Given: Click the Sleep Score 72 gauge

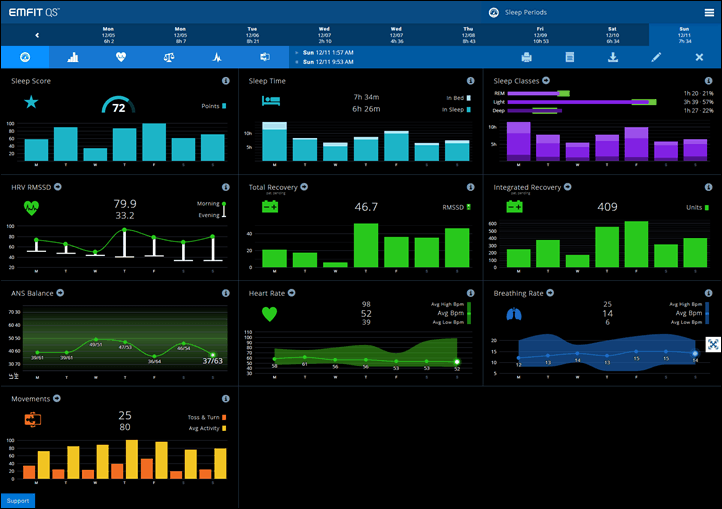Looking at the screenshot, I should (x=118, y=105).
